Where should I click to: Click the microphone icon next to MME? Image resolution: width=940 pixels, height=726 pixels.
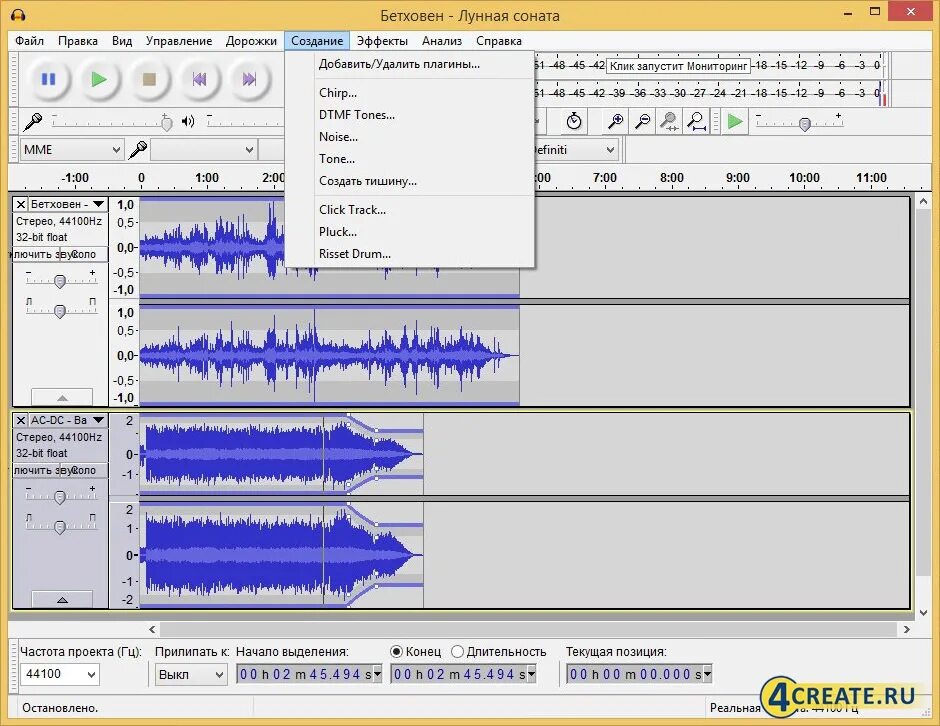[138, 149]
